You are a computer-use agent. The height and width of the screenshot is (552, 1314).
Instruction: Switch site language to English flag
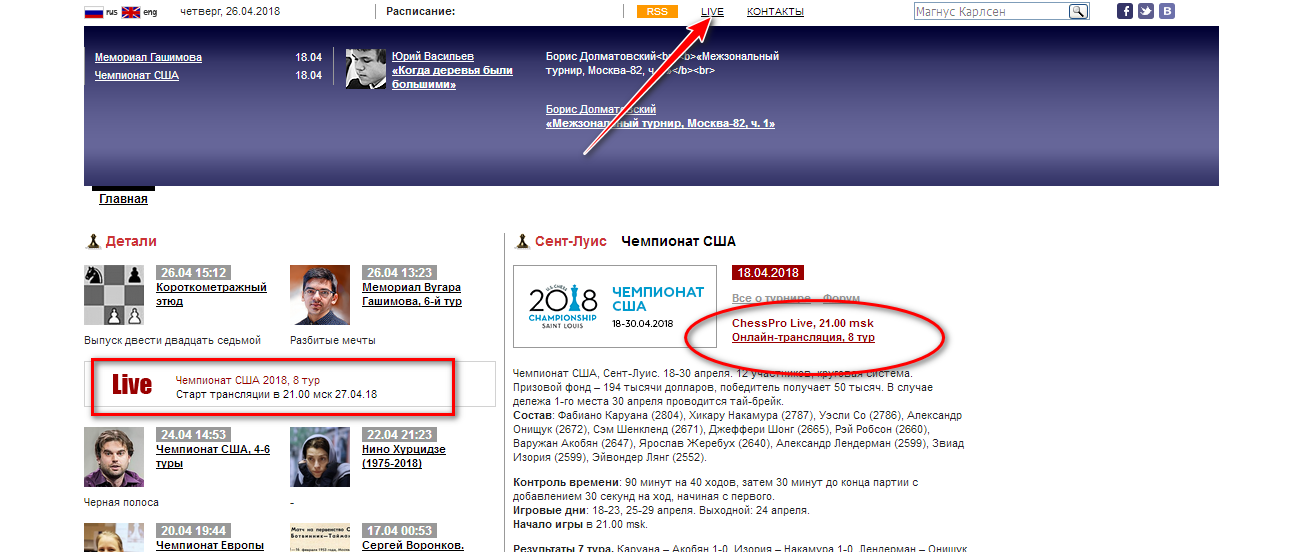coord(129,12)
